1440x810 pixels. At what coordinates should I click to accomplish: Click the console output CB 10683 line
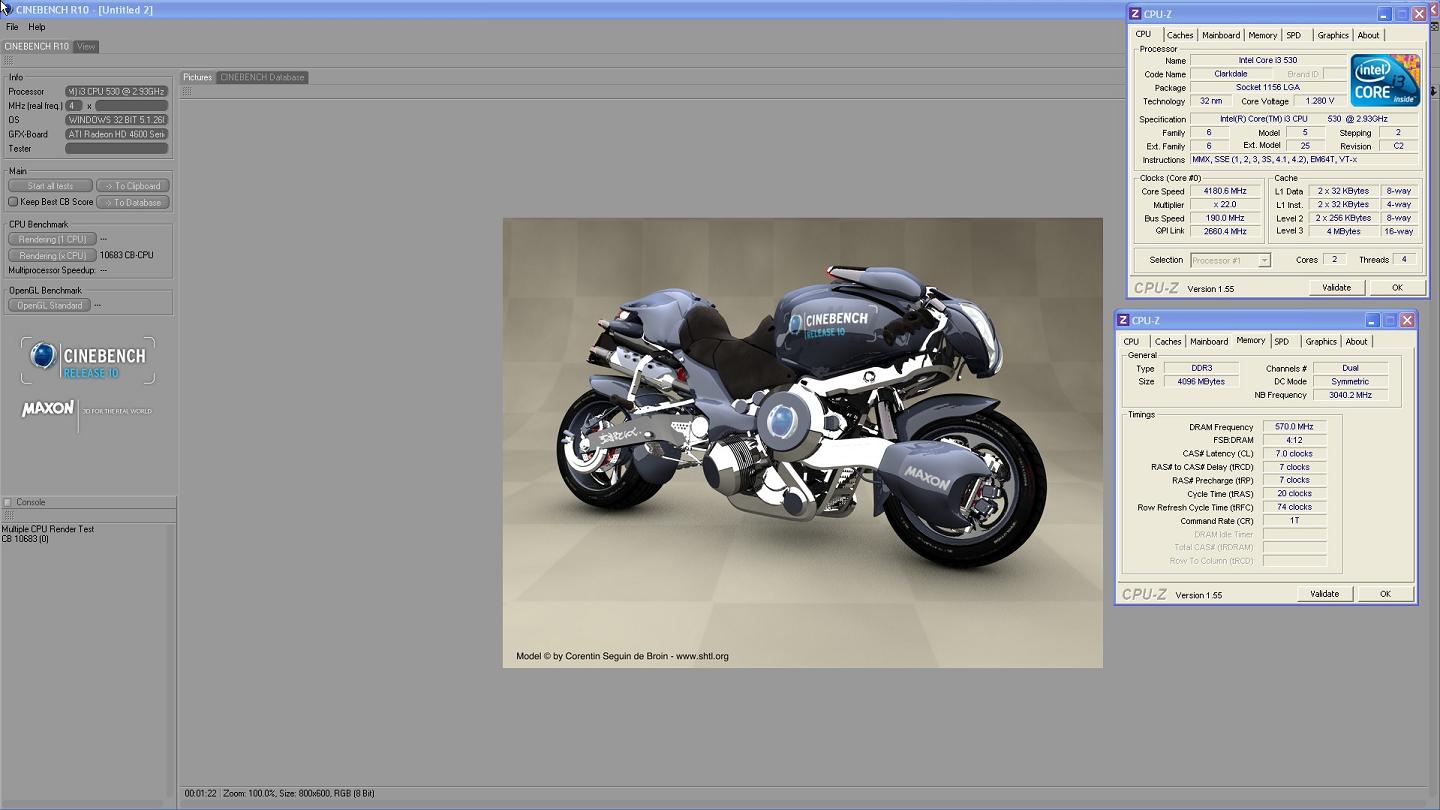click(x=25, y=539)
